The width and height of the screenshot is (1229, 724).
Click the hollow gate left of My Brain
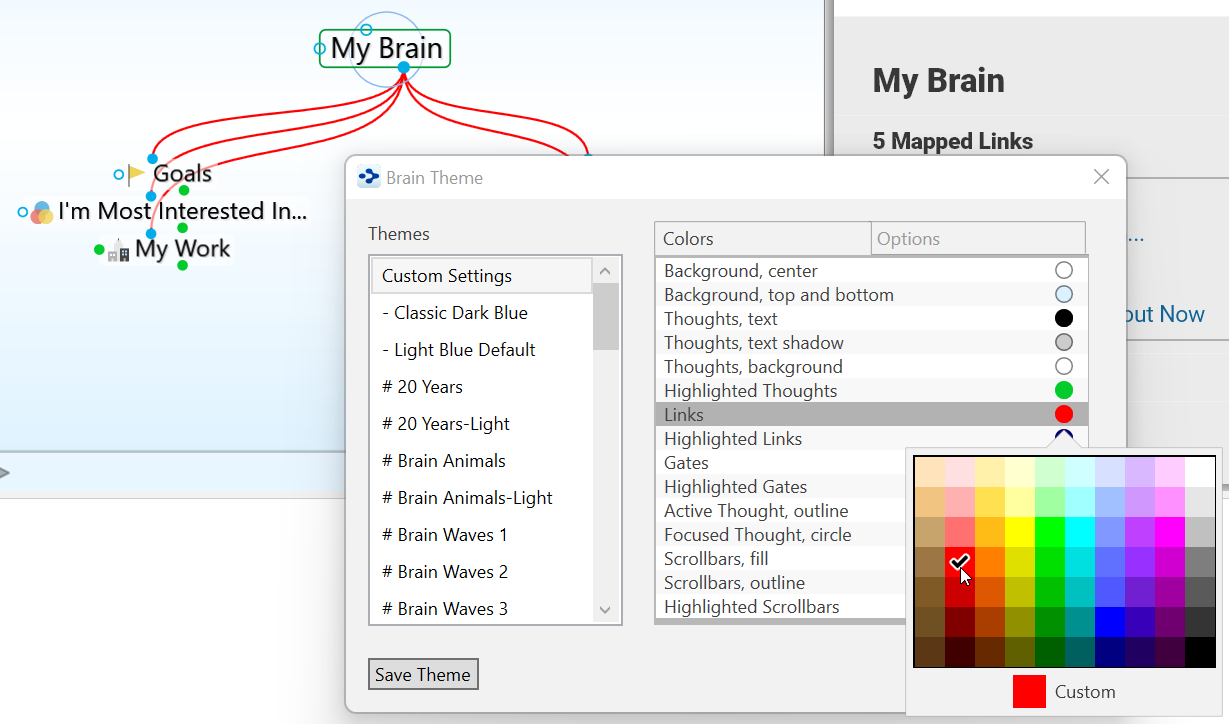pos(320,48)
